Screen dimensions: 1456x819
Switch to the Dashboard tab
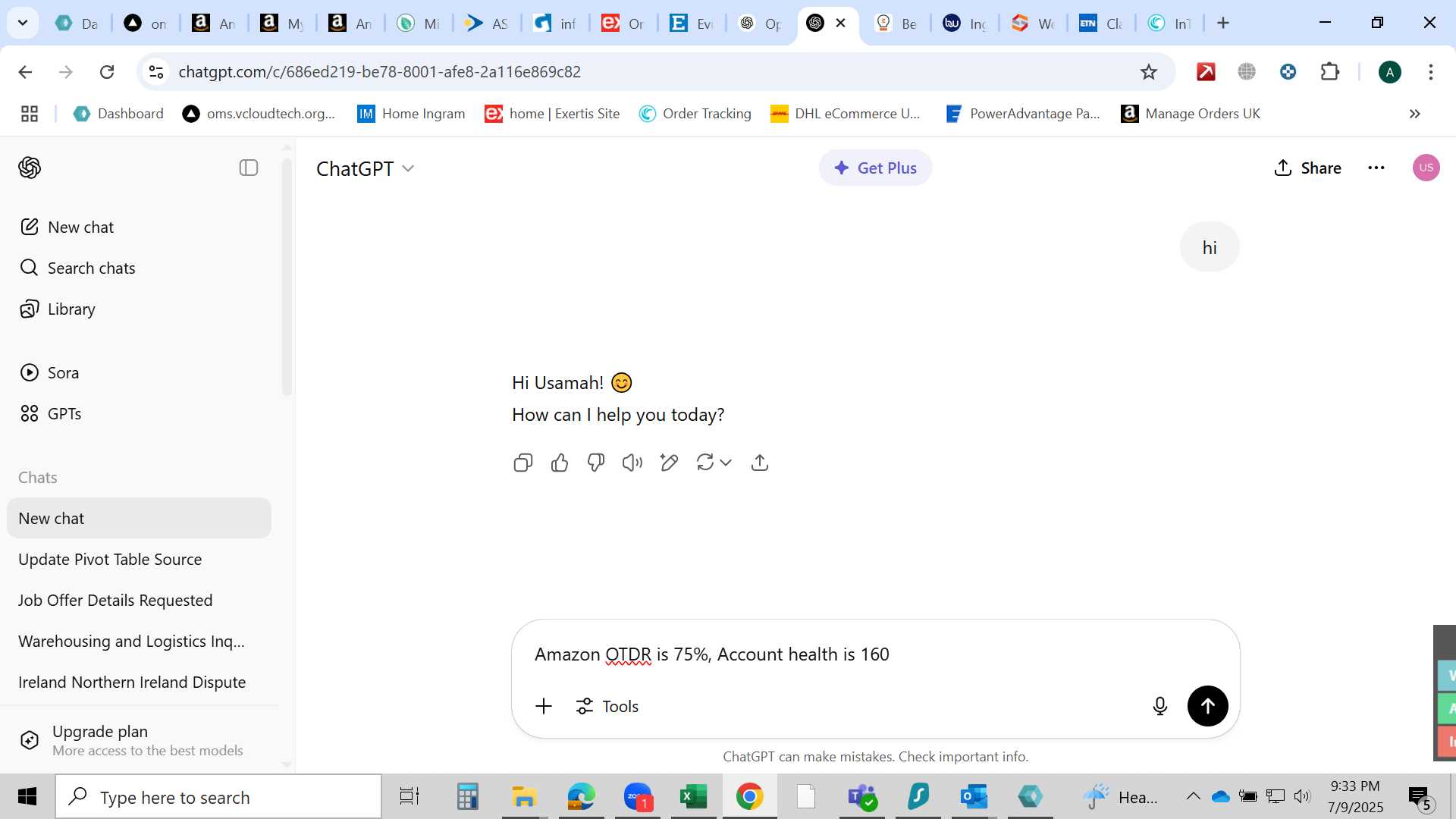(77, 24)
